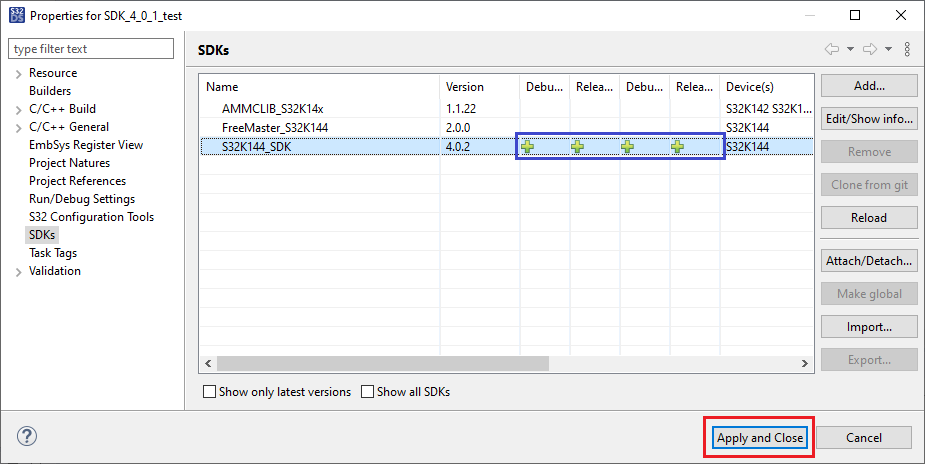Open the back history dropdown arrow

pos(850,49)
